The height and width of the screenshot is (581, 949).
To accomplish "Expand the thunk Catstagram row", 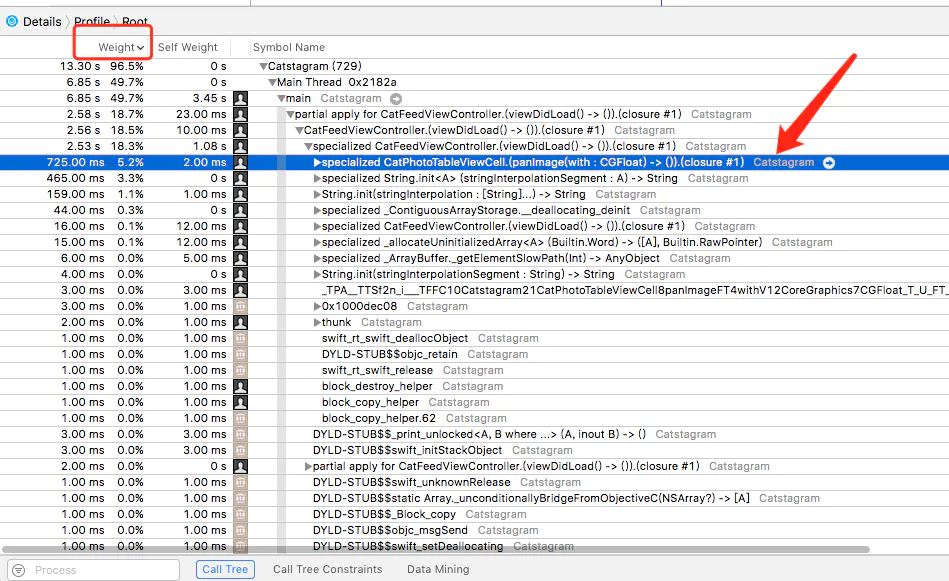I will 317,323.
